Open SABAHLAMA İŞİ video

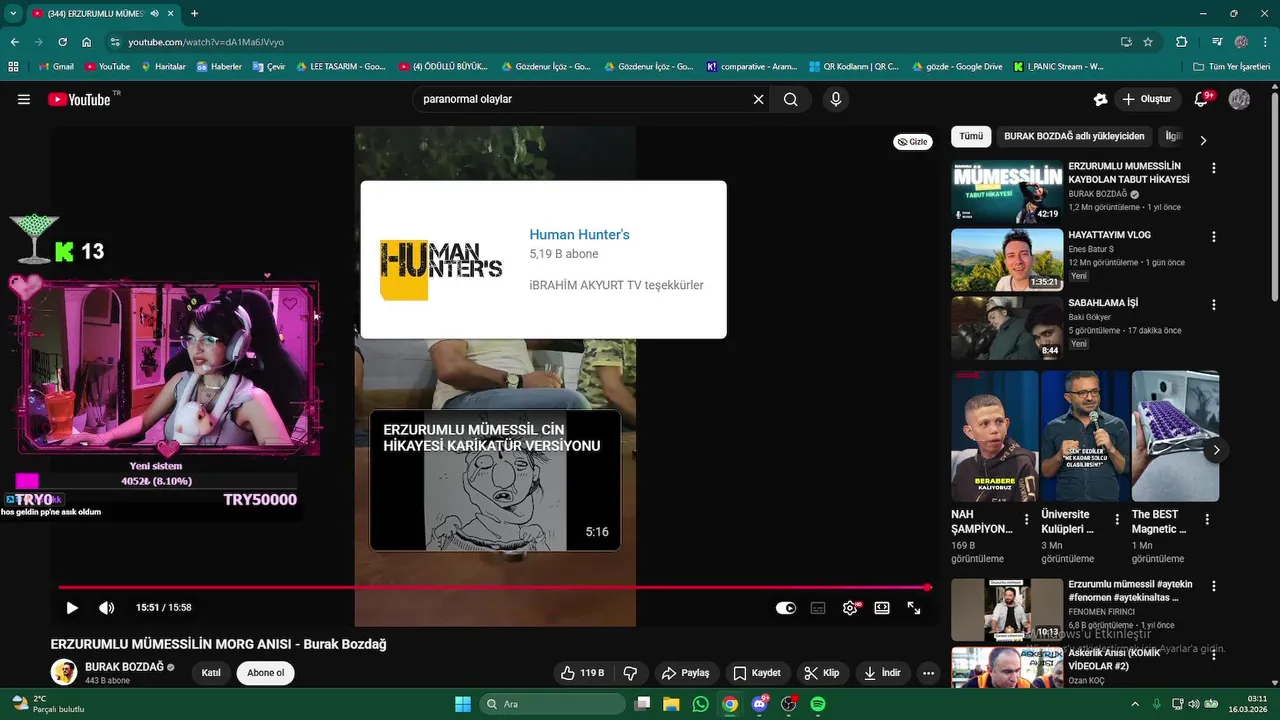(1007, 328)
